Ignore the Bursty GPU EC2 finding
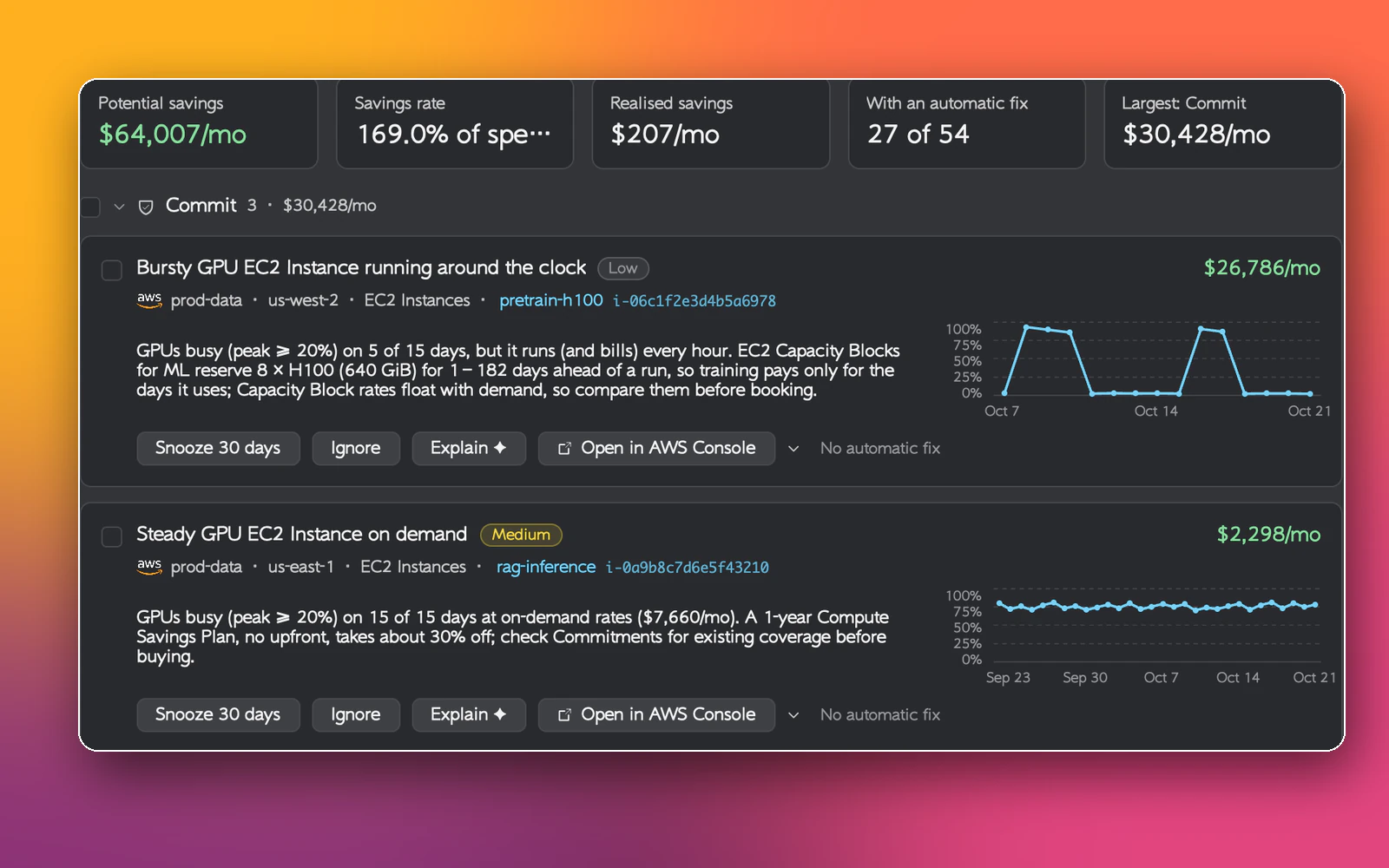The height and width of the screenshot is (868, 1389). (356, 449)
